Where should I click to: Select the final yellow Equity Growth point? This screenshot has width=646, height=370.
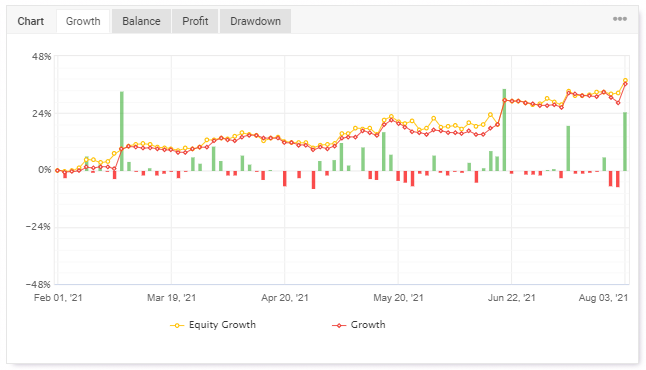click(625, 81)
